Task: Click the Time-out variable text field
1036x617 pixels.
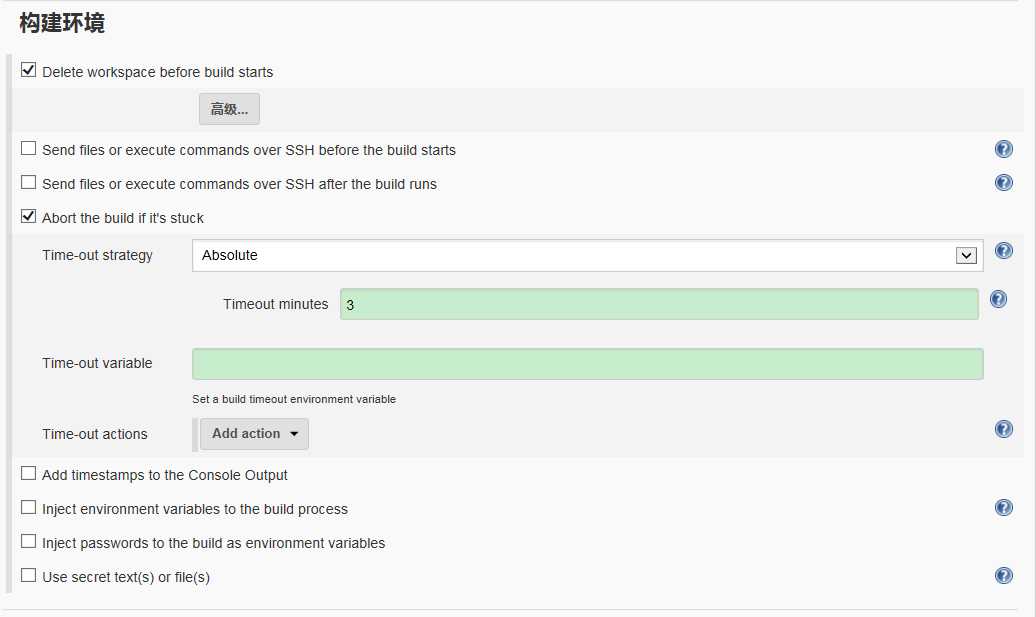Action: click(x=587, y=364)
